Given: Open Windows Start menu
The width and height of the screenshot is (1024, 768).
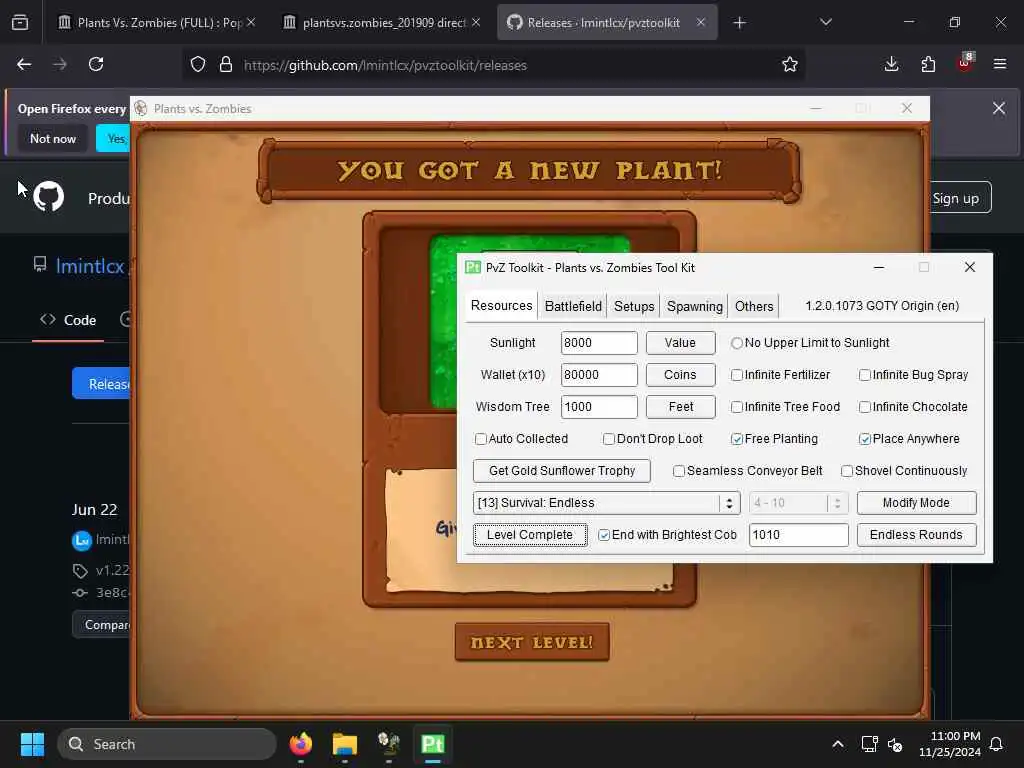Looking at the screenshot, I should [x=32, y=744].
